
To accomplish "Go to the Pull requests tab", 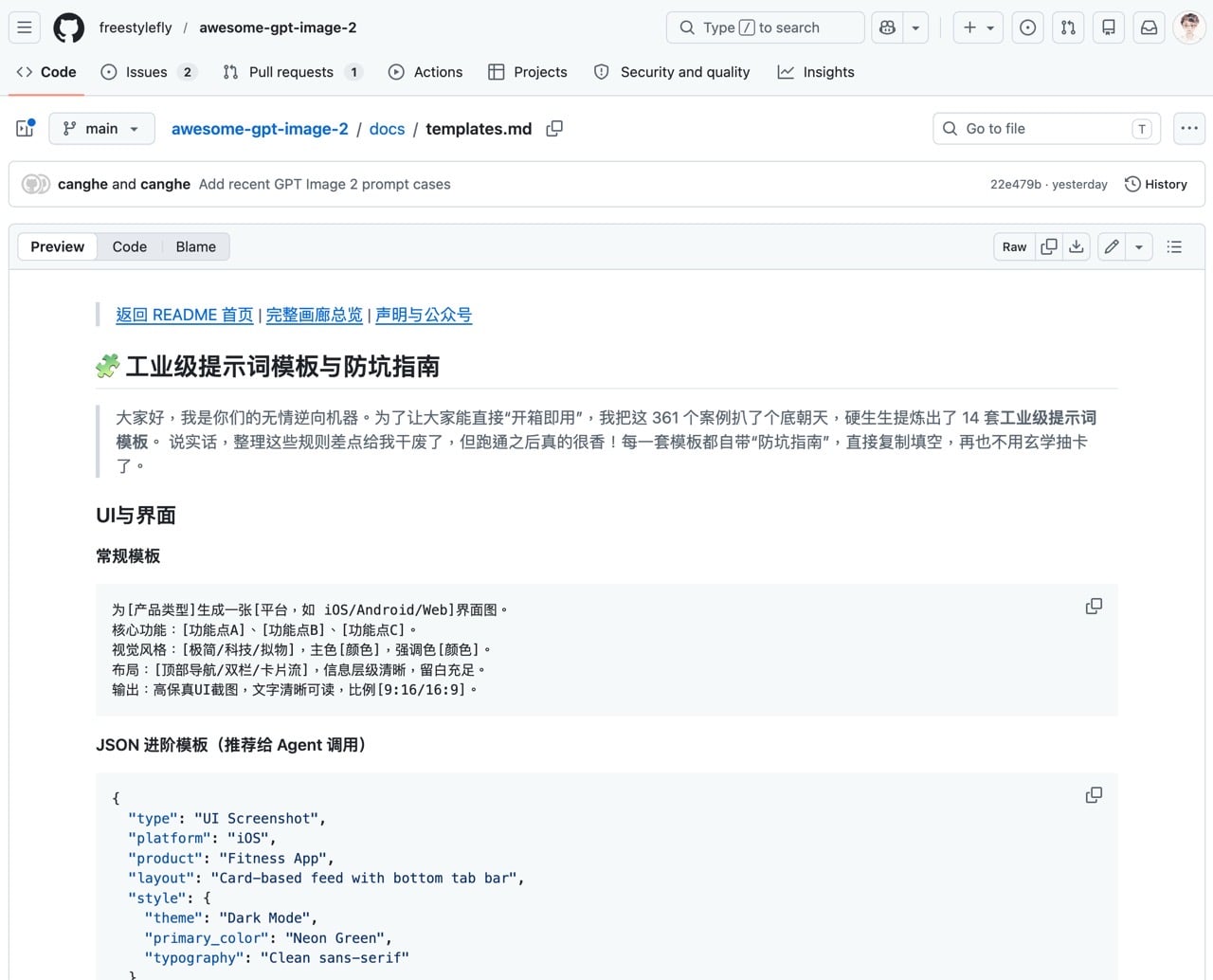I will pos(291,72).
